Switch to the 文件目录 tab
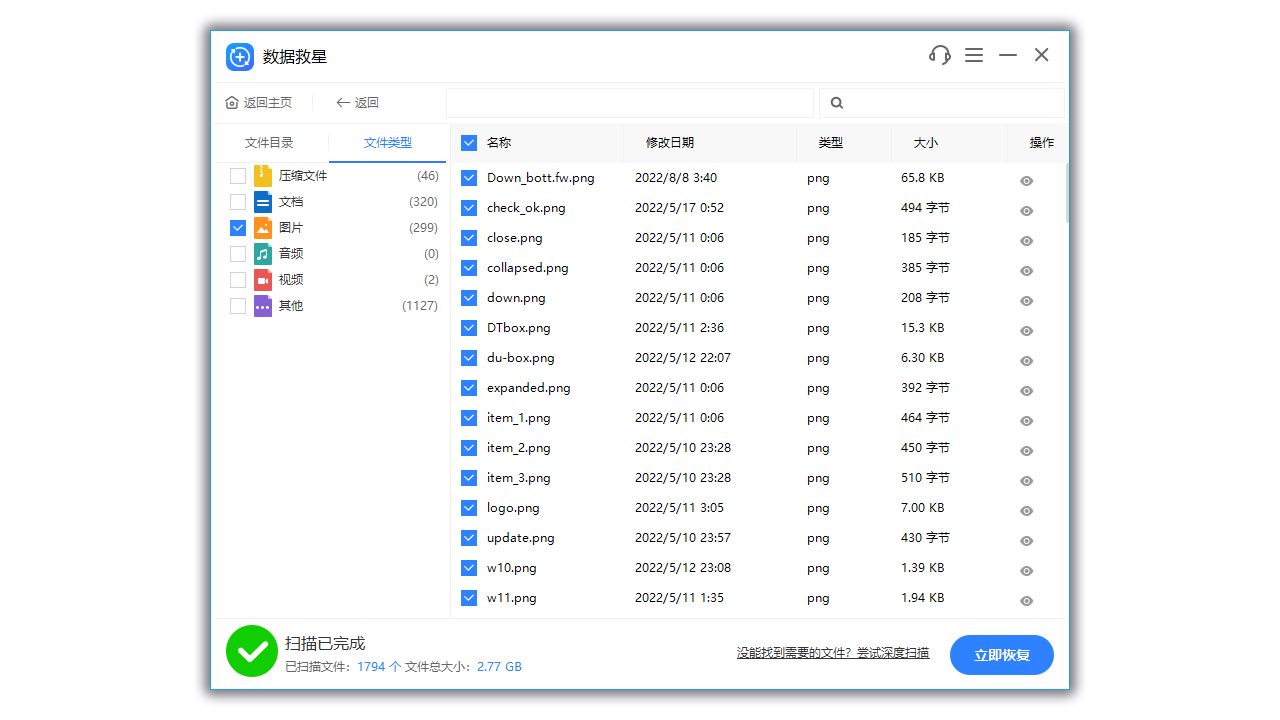 point(268,142)
